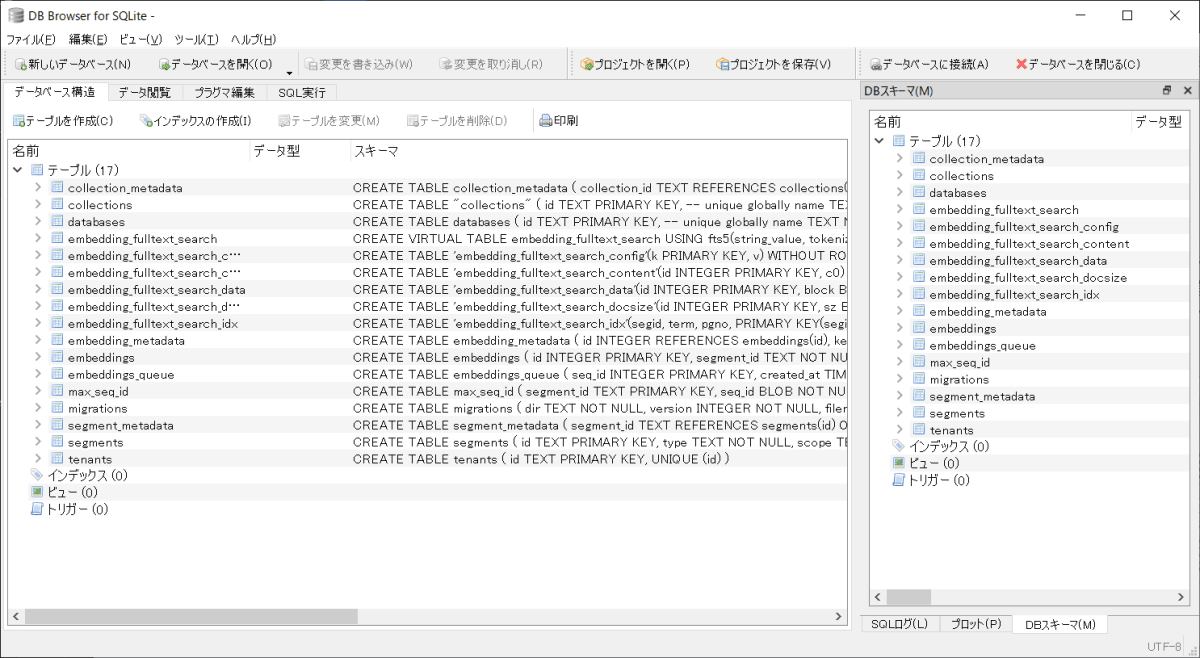Open 編集(E) menu
This screenshot has width=1200, height=658.
88,39
